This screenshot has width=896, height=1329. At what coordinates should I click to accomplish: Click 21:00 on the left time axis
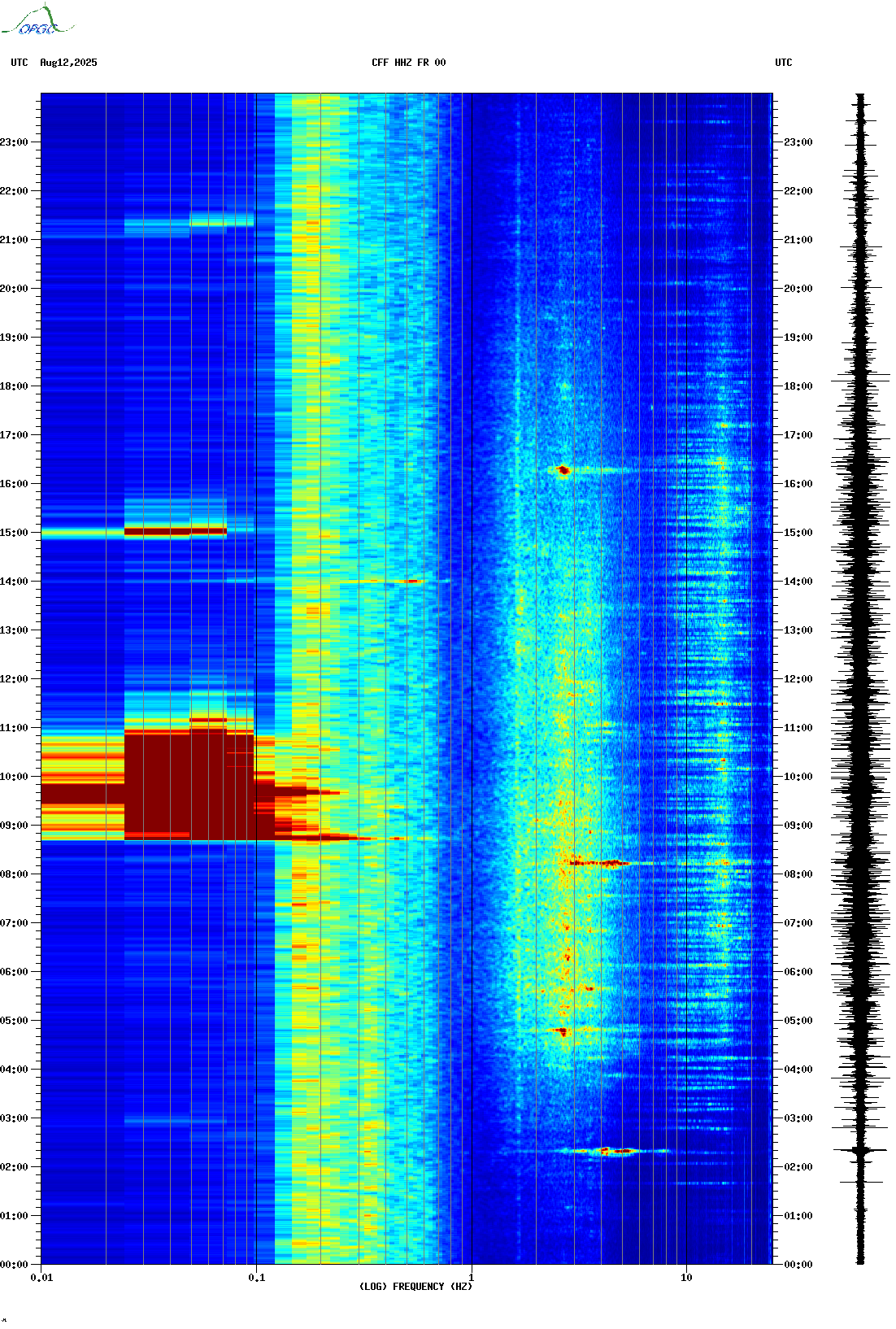pos(14,240)
